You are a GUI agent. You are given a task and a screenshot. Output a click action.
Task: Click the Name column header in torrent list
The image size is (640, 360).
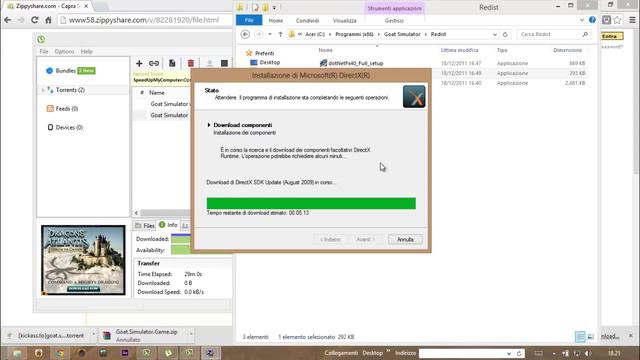(157, 93)
